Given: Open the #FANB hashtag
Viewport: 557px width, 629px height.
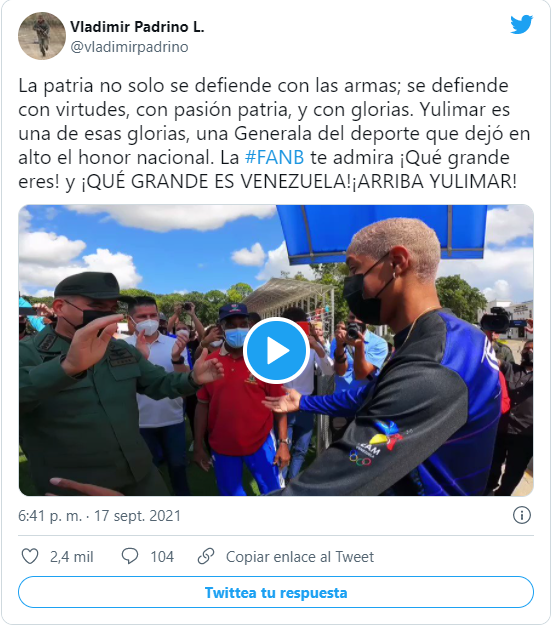Looking at the screenshot, I should coord(277,158).
